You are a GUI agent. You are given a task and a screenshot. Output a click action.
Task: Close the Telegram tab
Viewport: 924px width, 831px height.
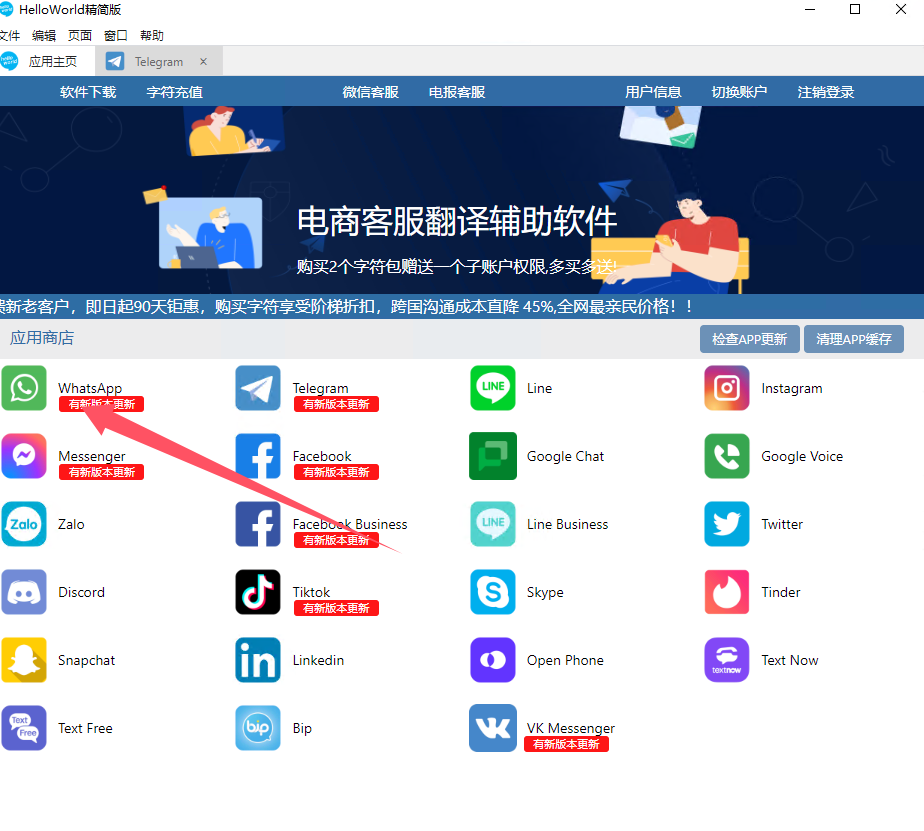click(x=203, y=61)
